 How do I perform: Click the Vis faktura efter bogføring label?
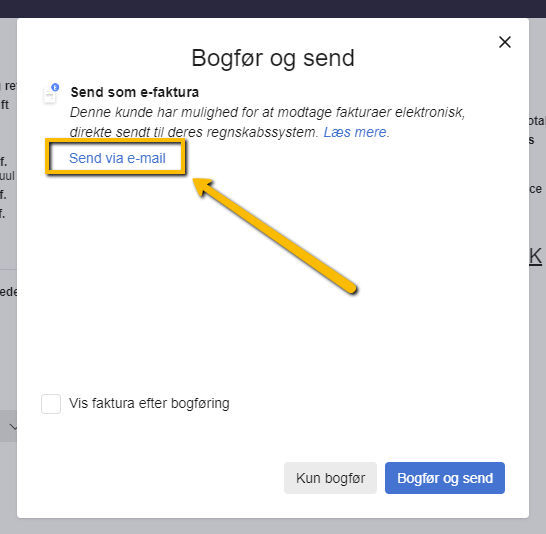(149, 403)
